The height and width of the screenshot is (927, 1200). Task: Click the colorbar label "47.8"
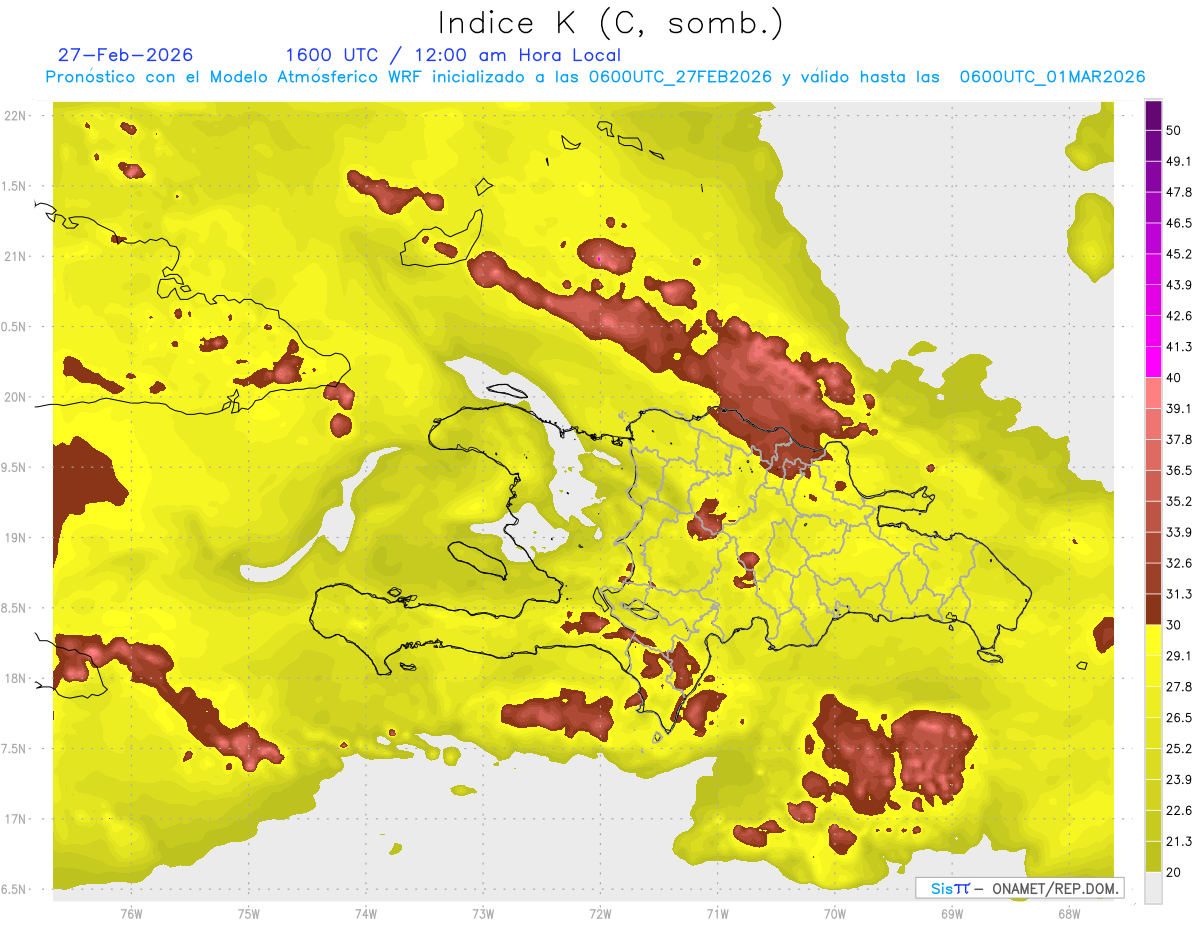click(x=1179, y=193)
